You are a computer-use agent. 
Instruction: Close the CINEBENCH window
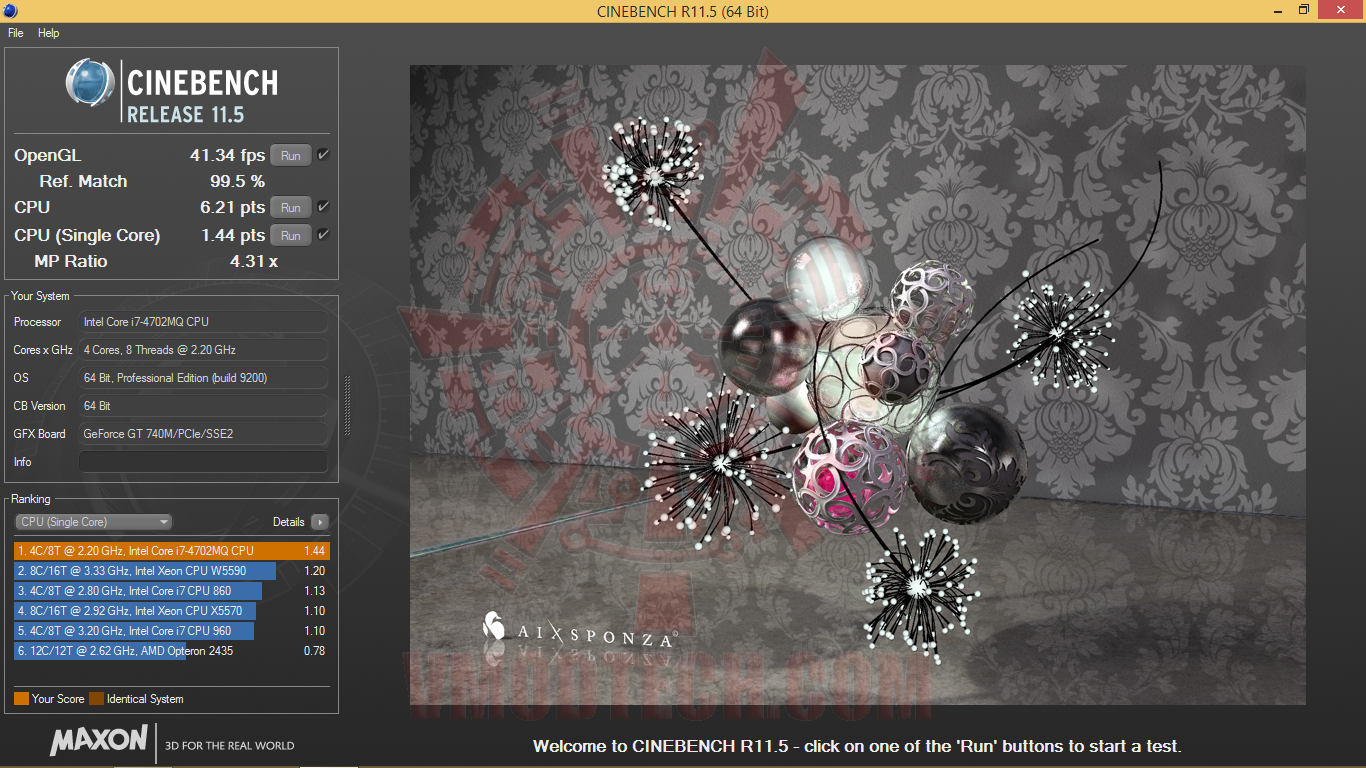point(1342,10)
